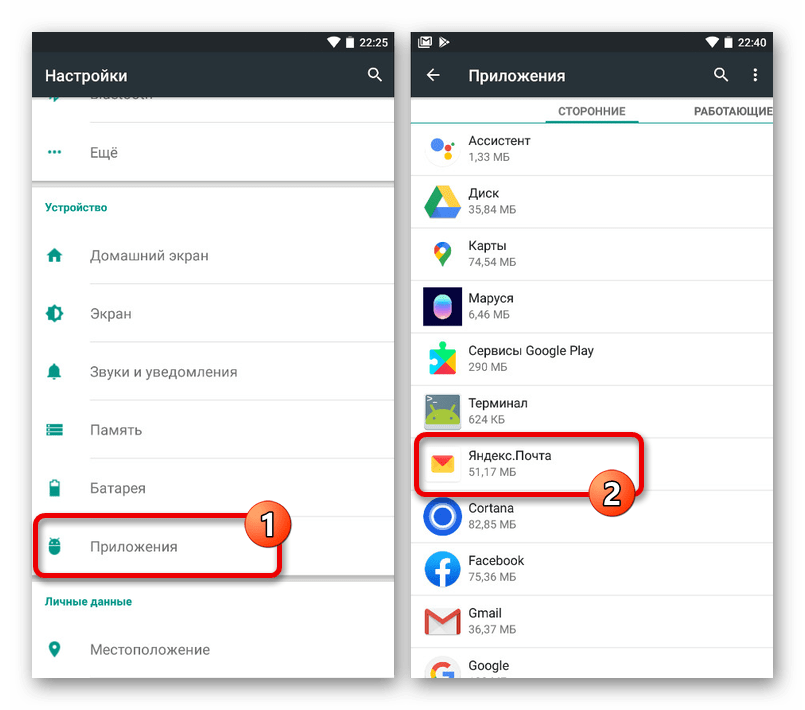Tap the Cortana app icon
This screenshot has height=710, width=805.
click(441, 516)
